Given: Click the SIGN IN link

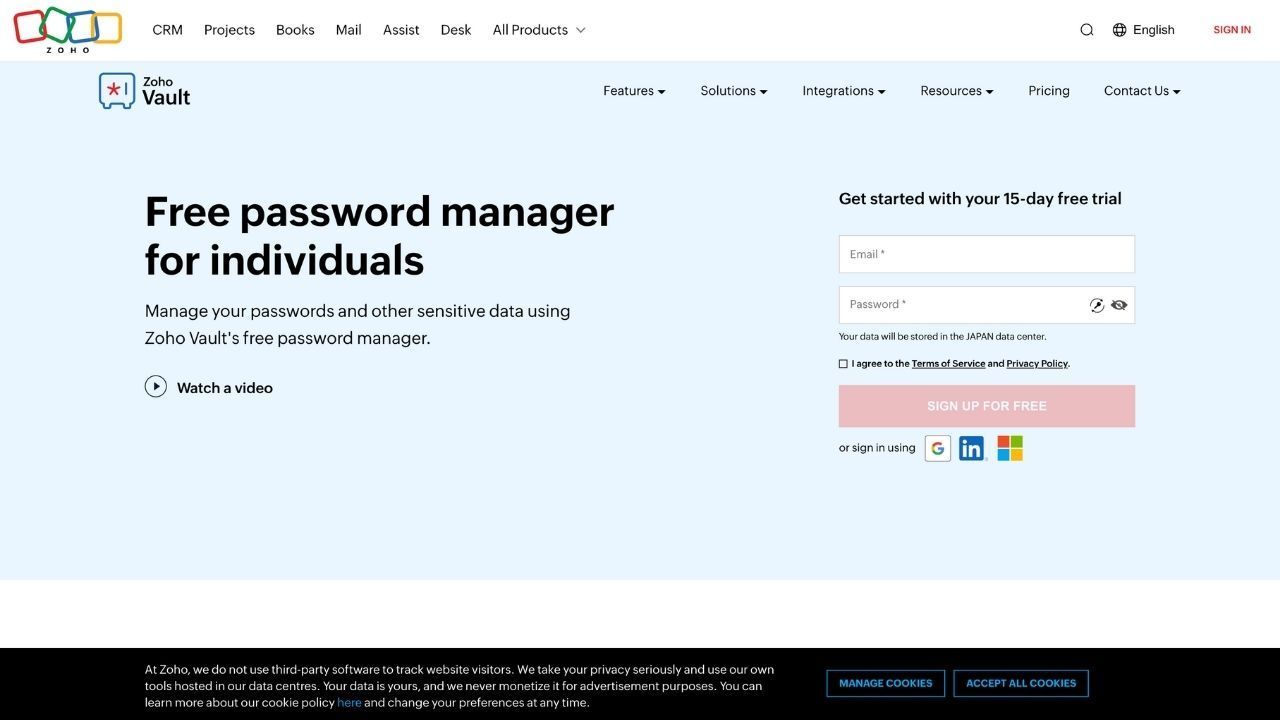Looking at the screenshot, I should [1232, 30].
